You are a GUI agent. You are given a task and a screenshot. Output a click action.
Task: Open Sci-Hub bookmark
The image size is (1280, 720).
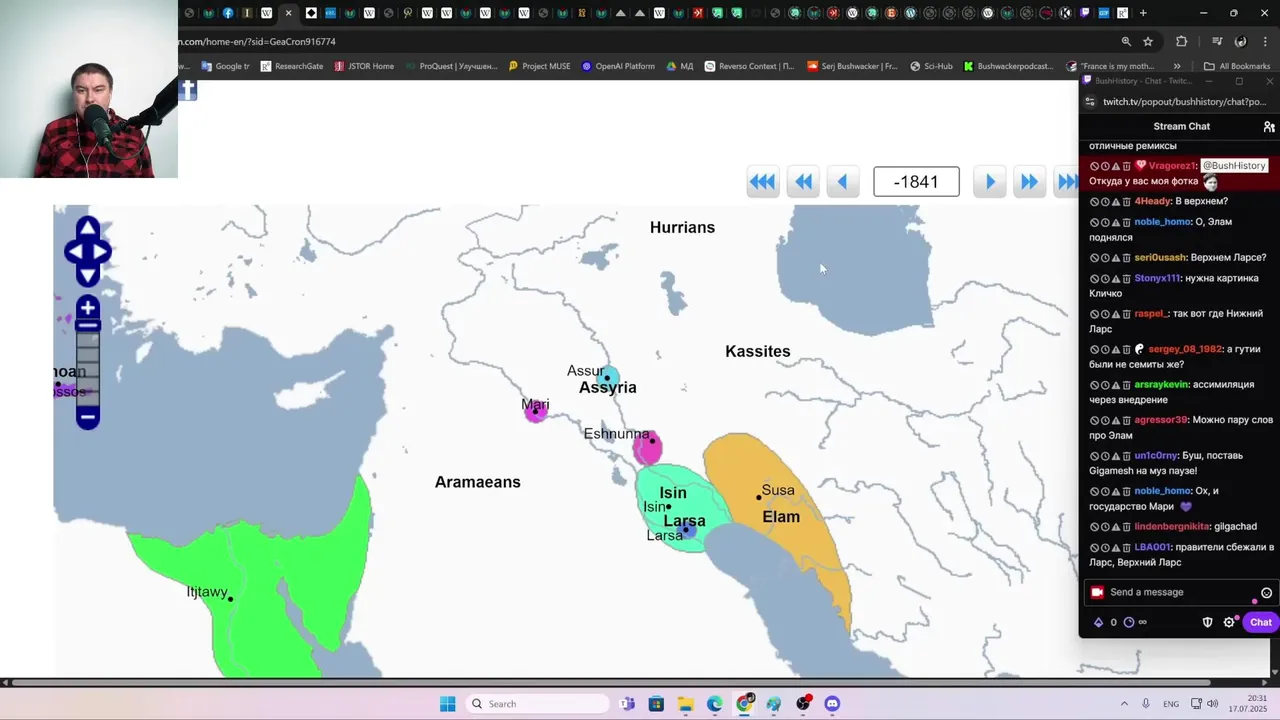pos(931,66)
